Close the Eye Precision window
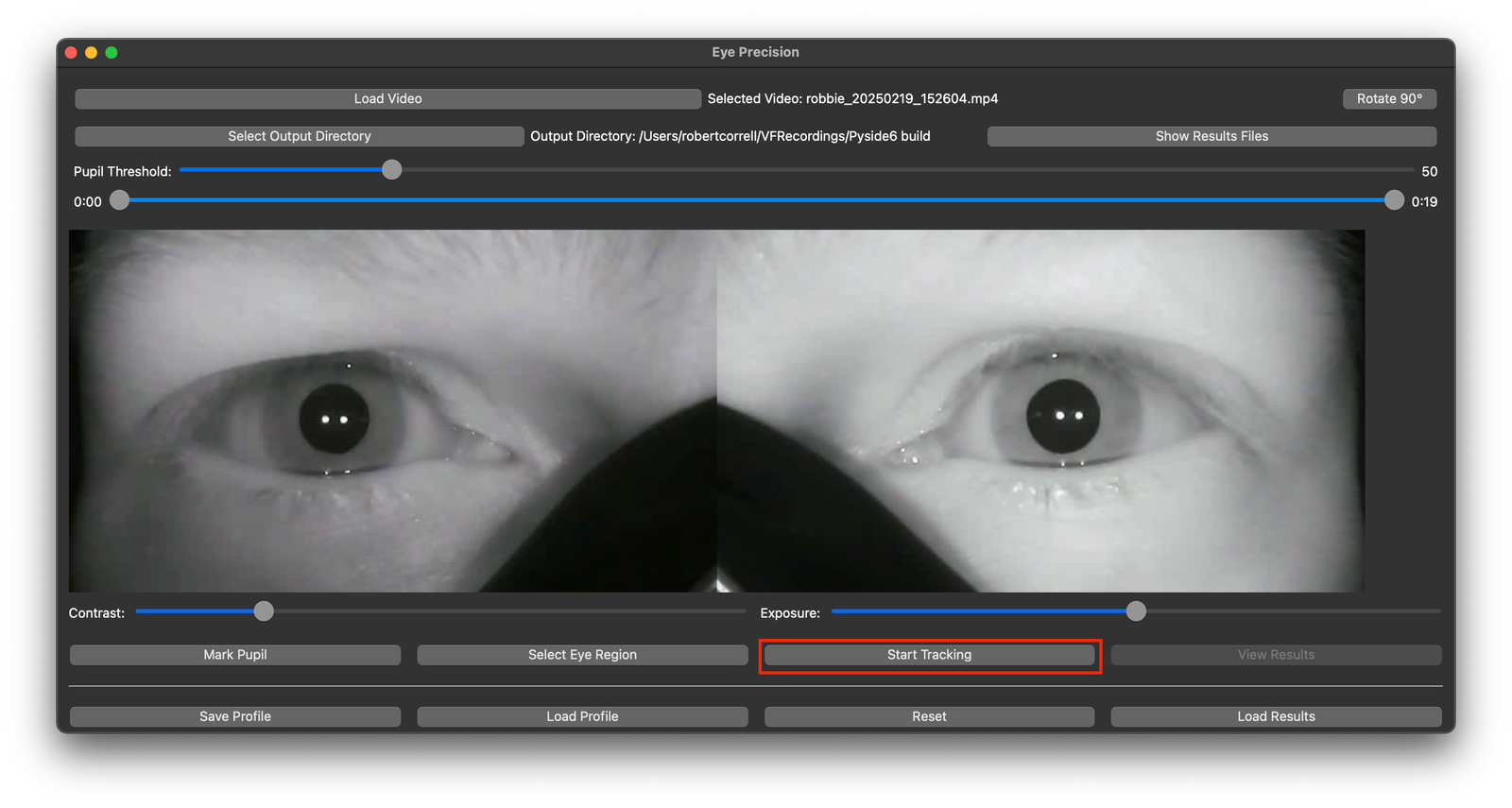Image resolution: width=1512 pixels, height=808 pixels. coord(71,53)
